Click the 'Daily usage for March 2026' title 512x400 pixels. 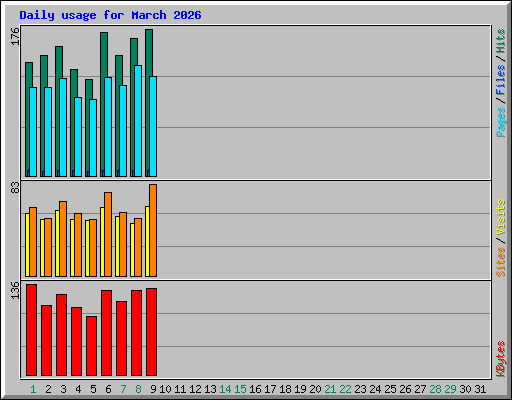pyautogui.click(x=110, y=15)
